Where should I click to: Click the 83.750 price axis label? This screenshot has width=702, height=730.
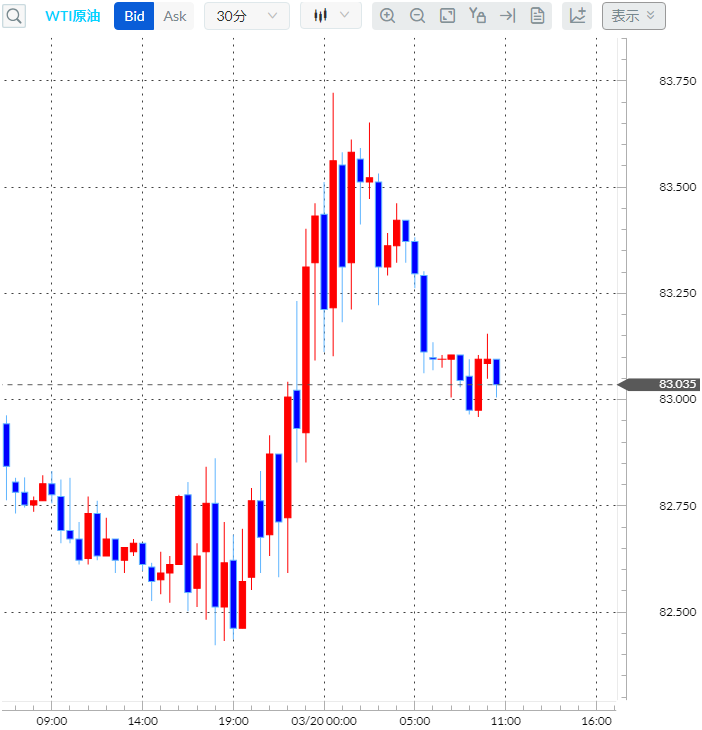pyautogui.click(x=677, y=81)
